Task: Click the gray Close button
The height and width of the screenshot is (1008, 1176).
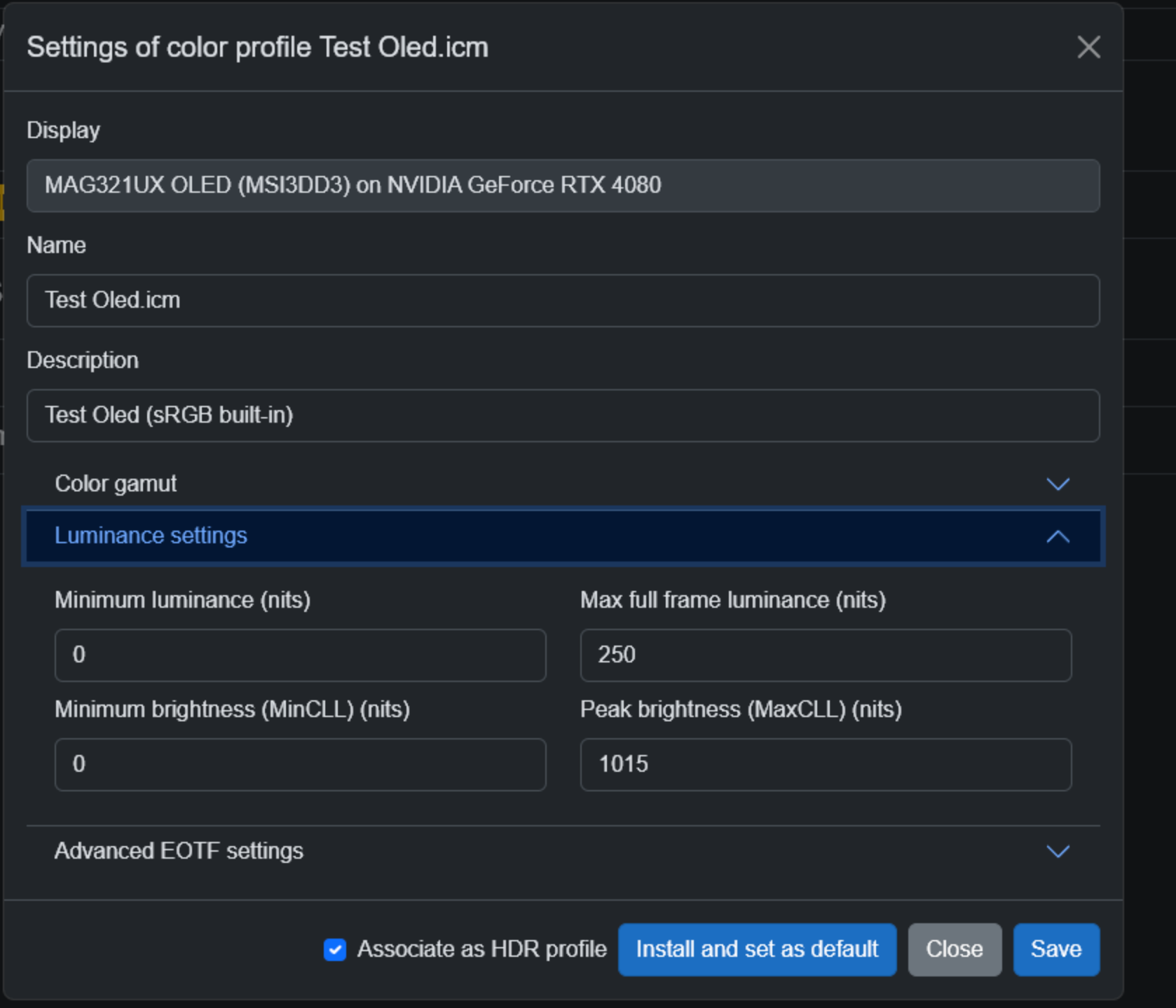Action: (x=955, y=950)
